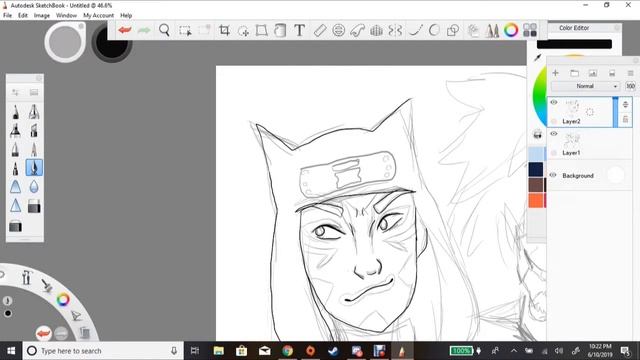This screenshot has width=640, height=360.
Task: Click the gray brush puck
Action: tap(65, 42)
